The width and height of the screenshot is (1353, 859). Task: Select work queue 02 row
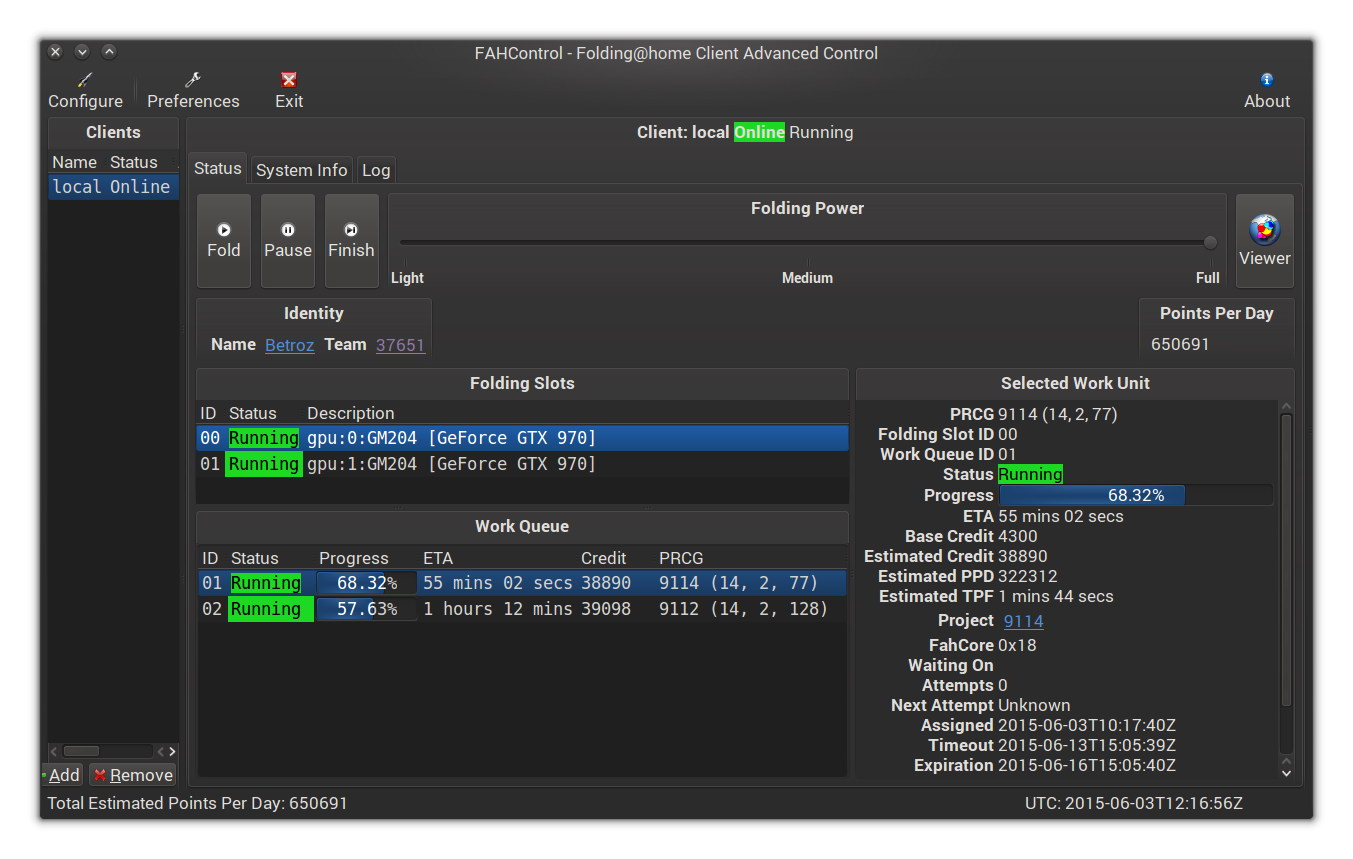(522, 609)
